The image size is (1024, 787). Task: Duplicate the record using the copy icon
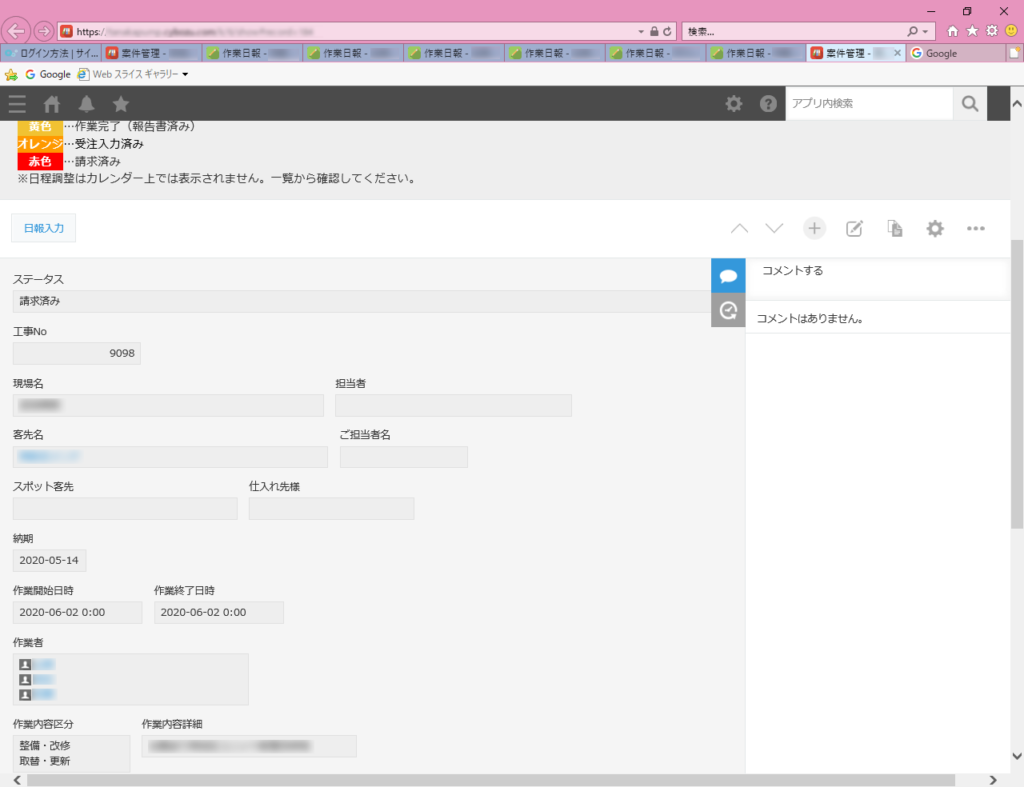coord(895,229)
